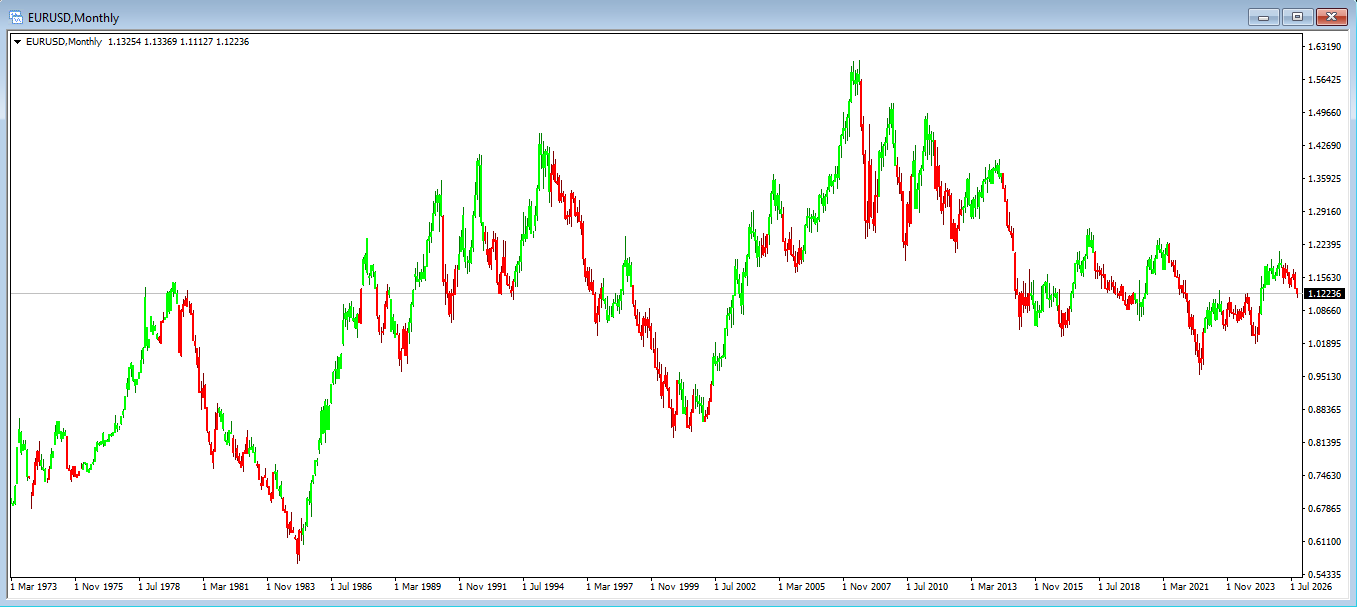Click price level 1.01895 on price axis

1324,344
